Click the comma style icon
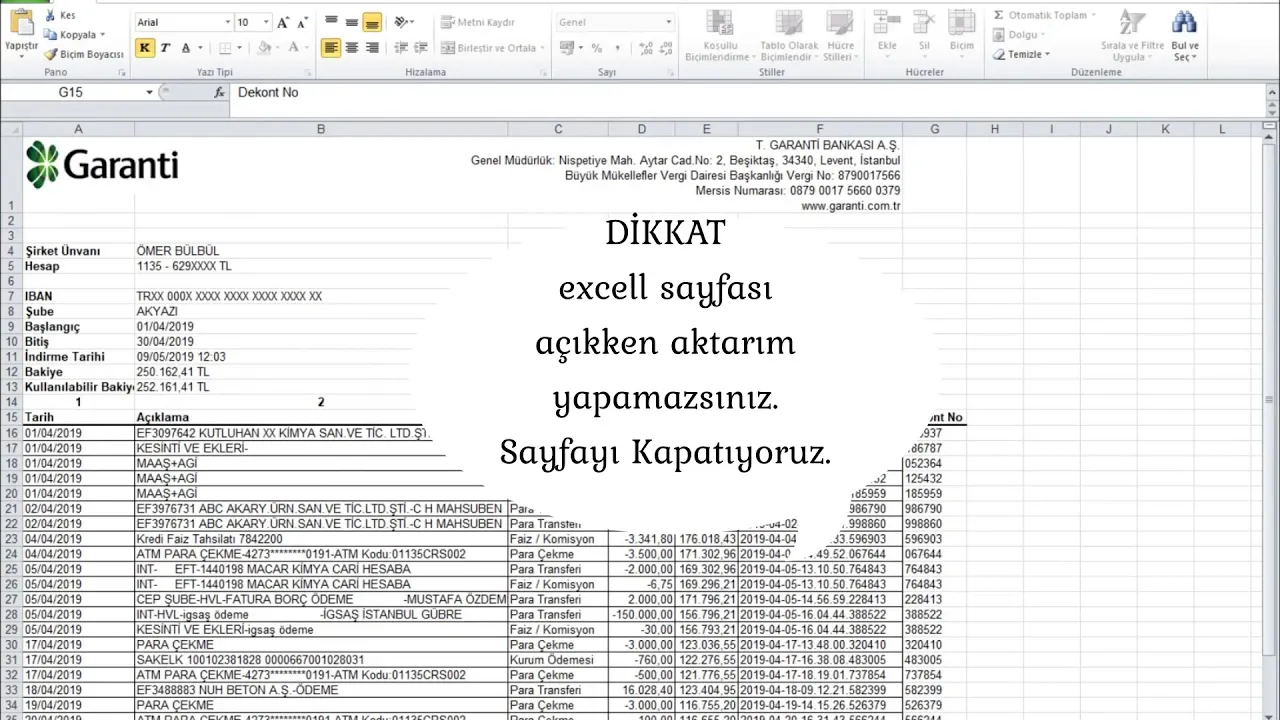The height and width of the screenshot is (720, 1280). click(617, 47)
